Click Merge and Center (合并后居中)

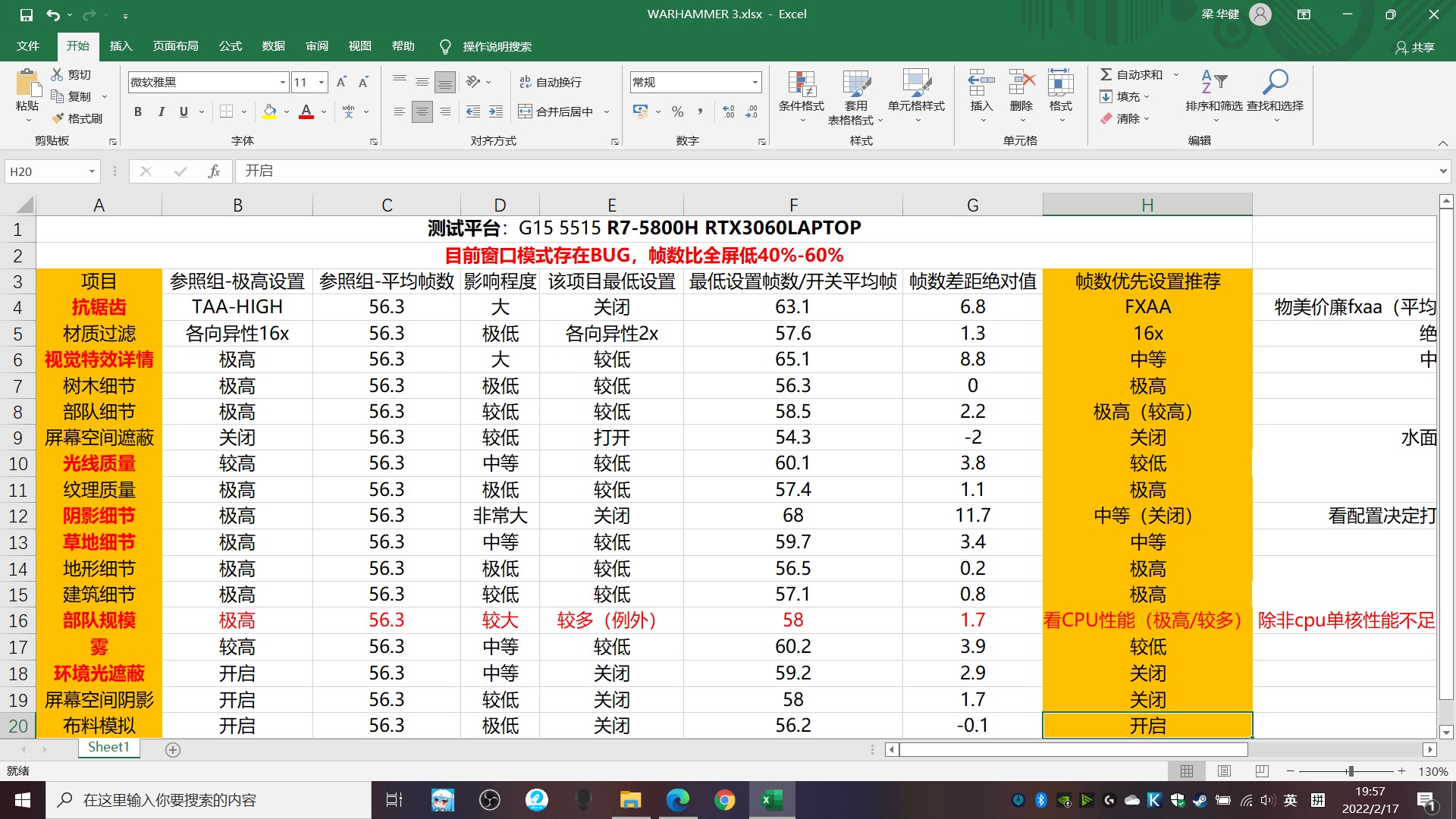pyautogui.click(x=556, y=111)
